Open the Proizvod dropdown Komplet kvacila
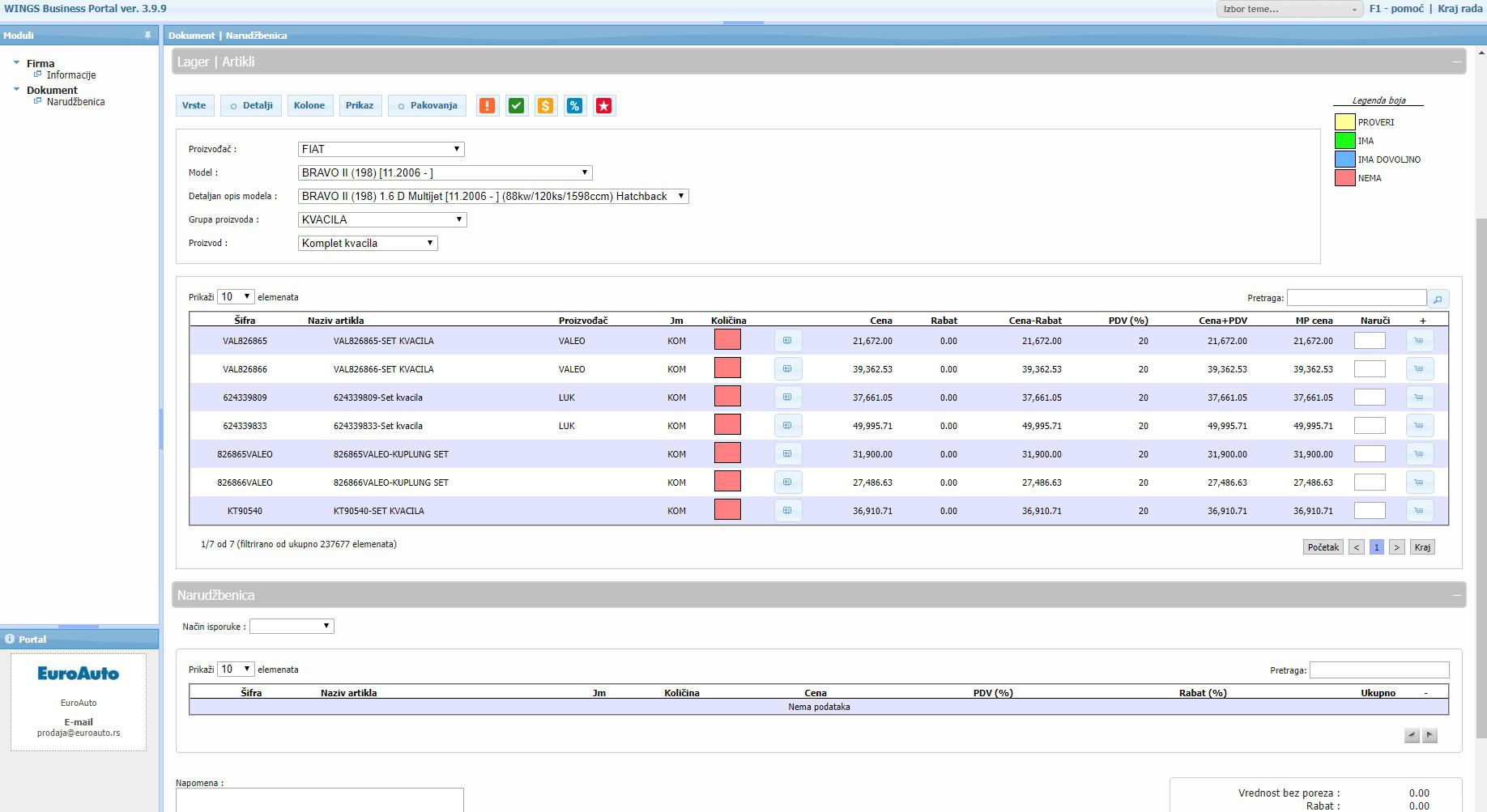Viewport: 1487px width, 812px height. (x=368, y=243)
